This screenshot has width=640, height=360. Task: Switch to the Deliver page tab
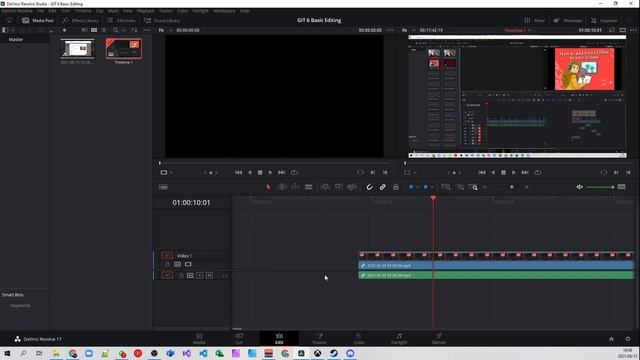coord(439,339)
